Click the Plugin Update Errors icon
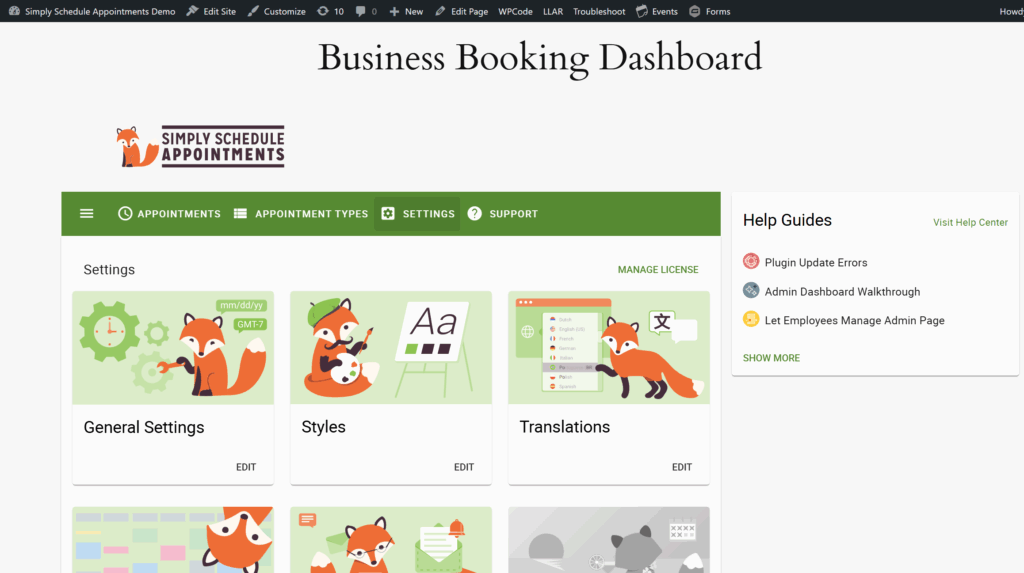Viewport: 1024px width, 573px height. tap(751, 261)
